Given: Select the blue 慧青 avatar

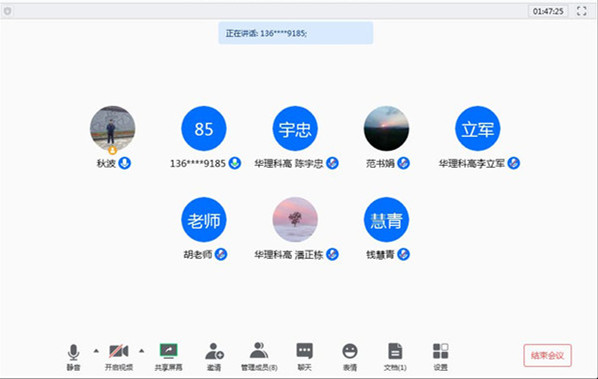Looking at the screenshot, I should tap(386, 220).
